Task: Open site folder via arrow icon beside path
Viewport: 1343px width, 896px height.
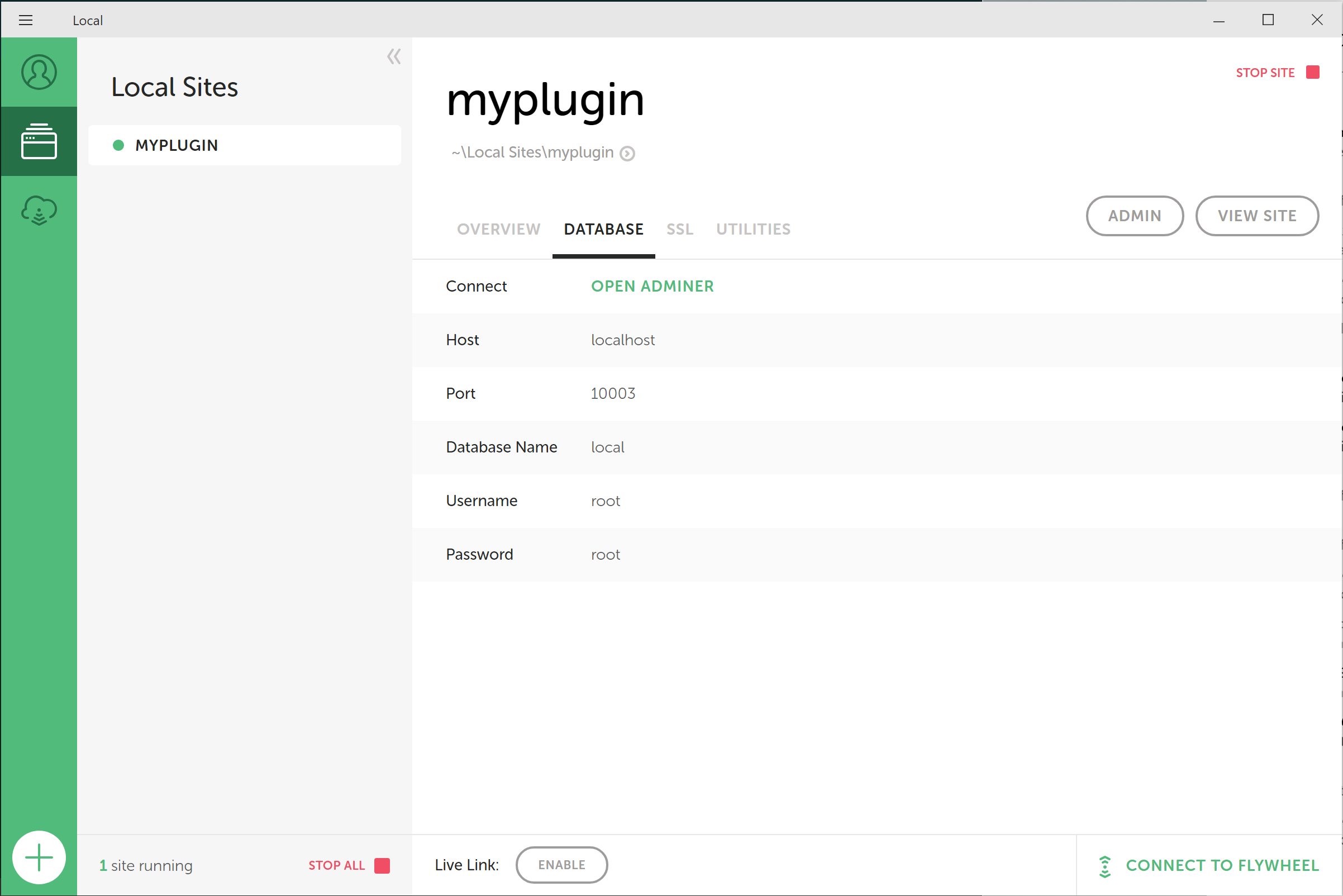Action: (x=627, y=153)
